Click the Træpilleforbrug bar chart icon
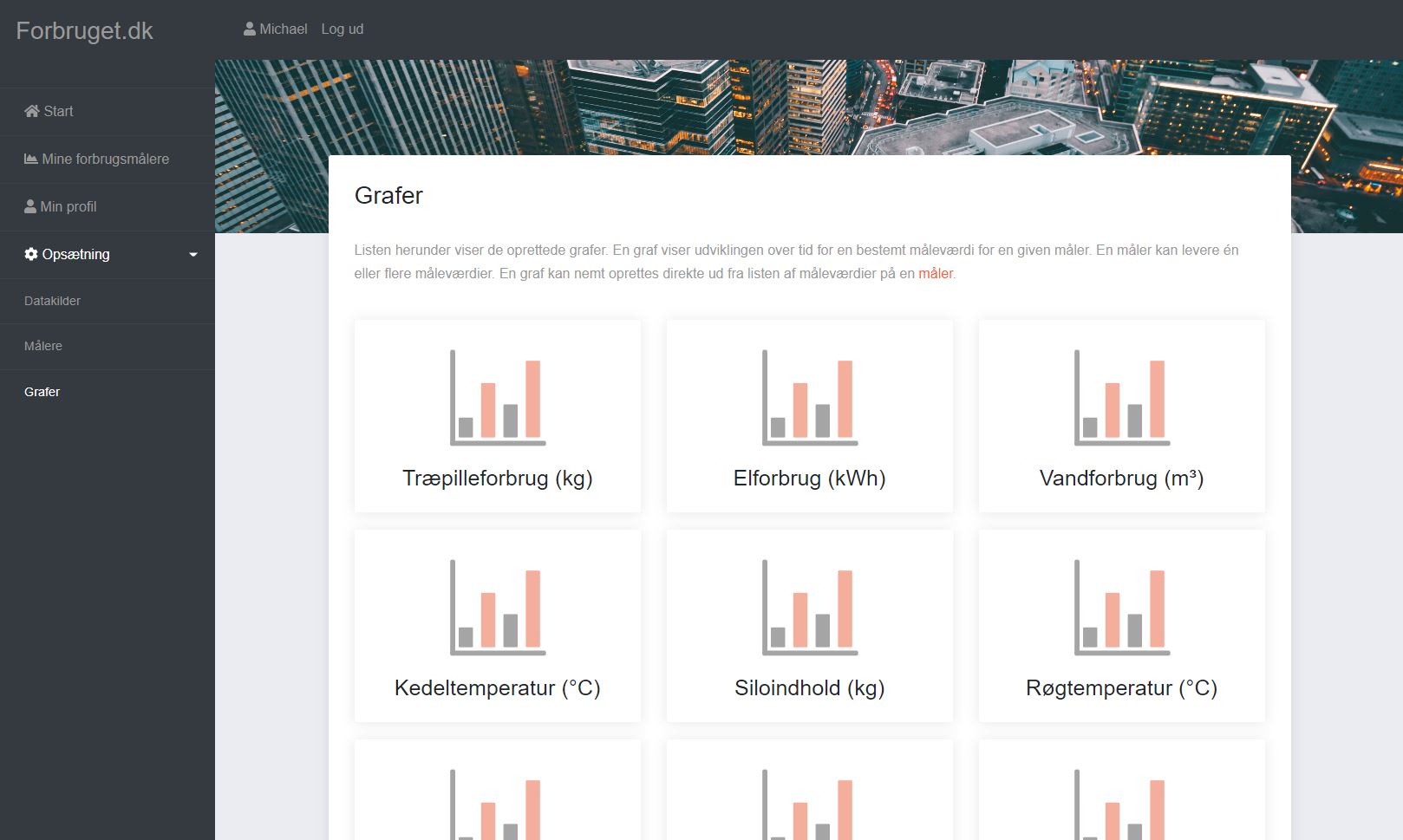This screenshot has height=840, width=1403. [498, 398]
